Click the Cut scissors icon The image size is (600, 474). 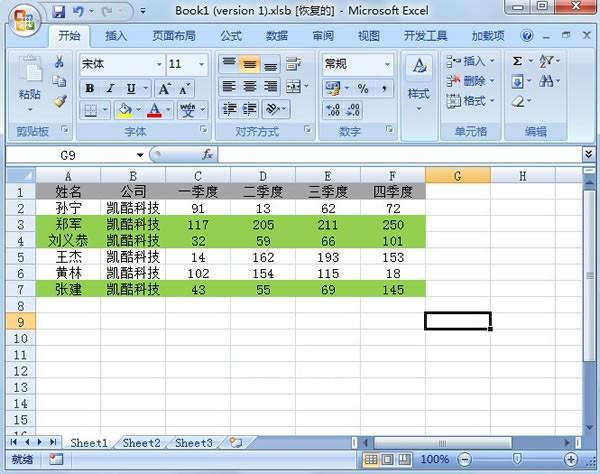60,62
